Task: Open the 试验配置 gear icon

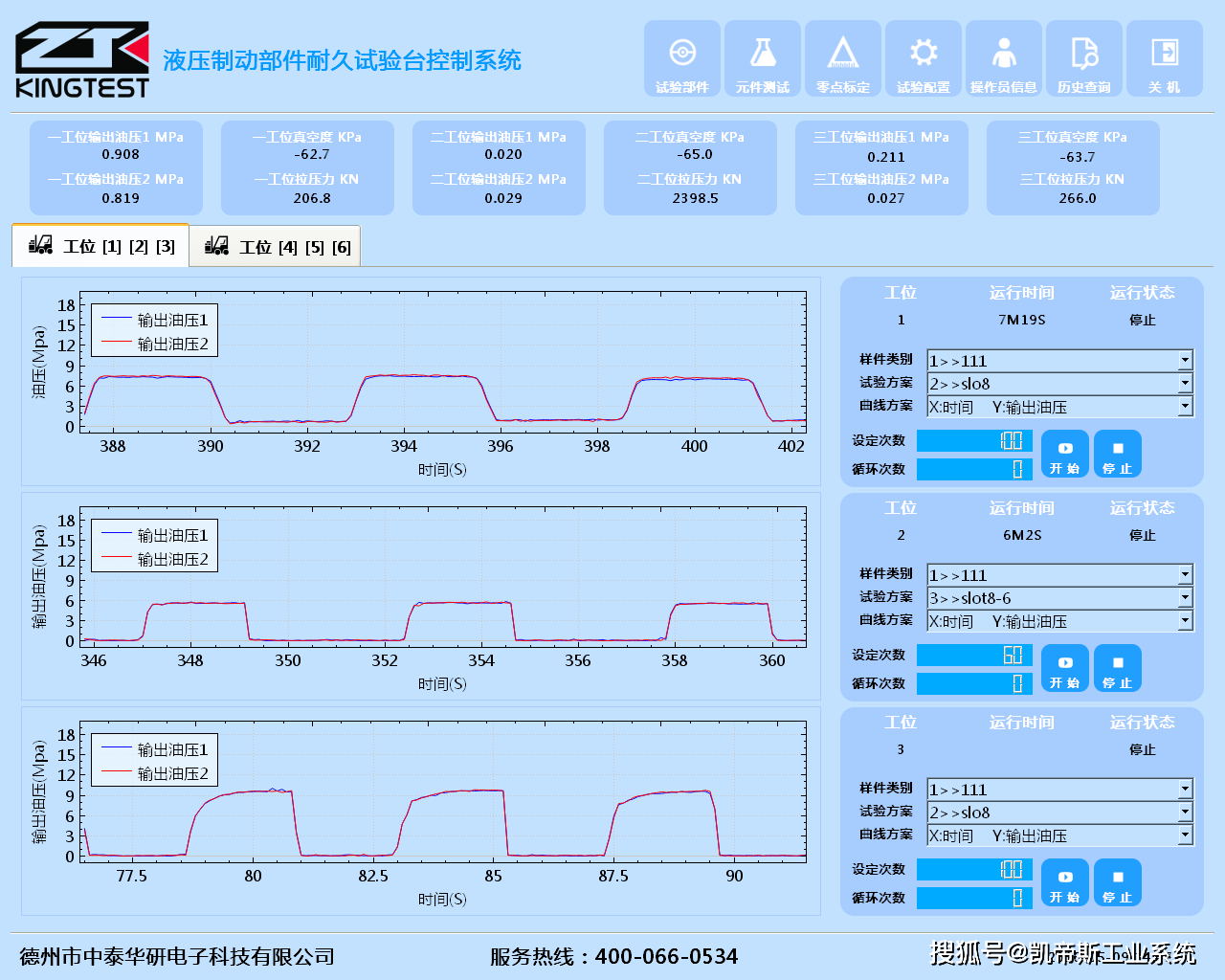Action: 924,59
